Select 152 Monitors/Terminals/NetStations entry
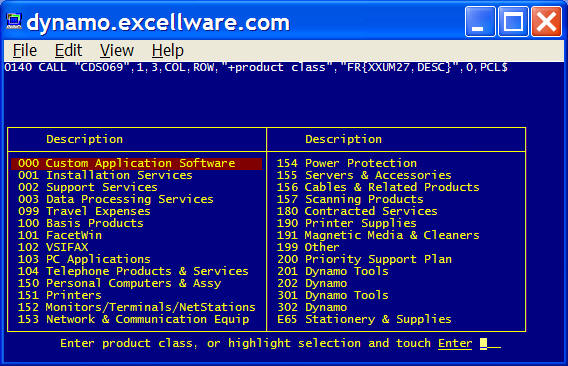 [137, 307]
